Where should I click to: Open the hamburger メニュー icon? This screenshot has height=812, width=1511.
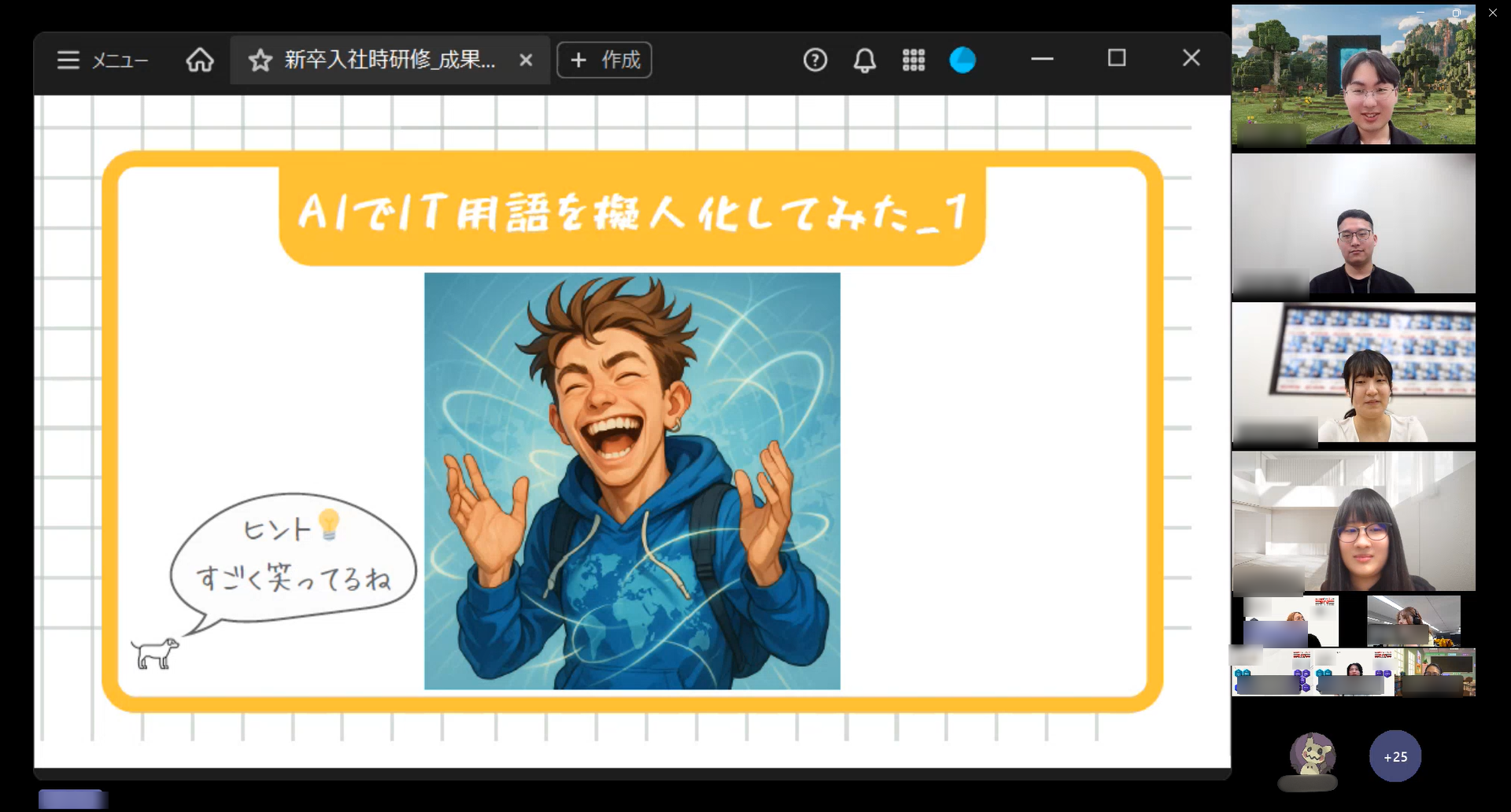pos(68,60)
